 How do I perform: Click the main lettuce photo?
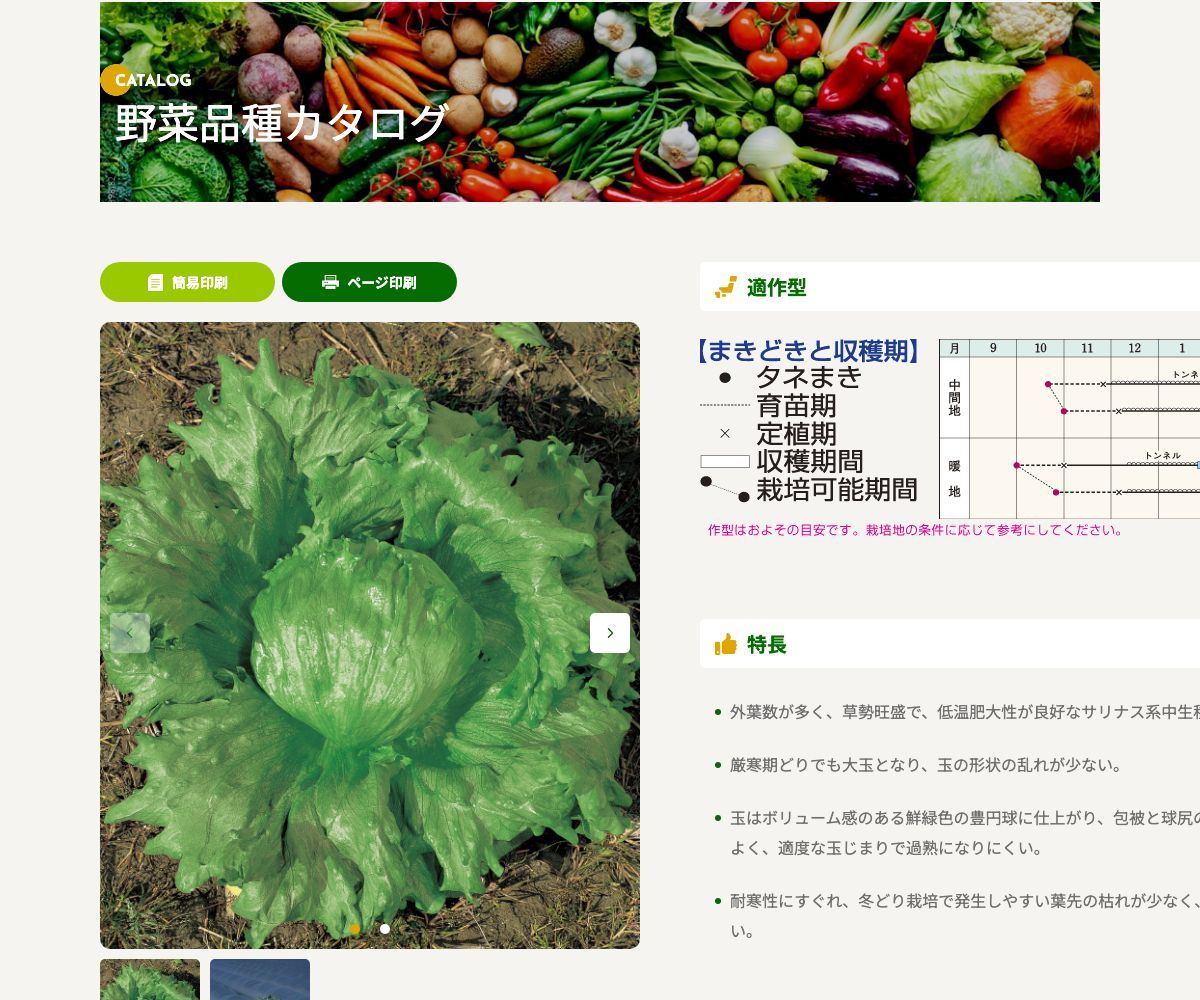coord(370,500)
